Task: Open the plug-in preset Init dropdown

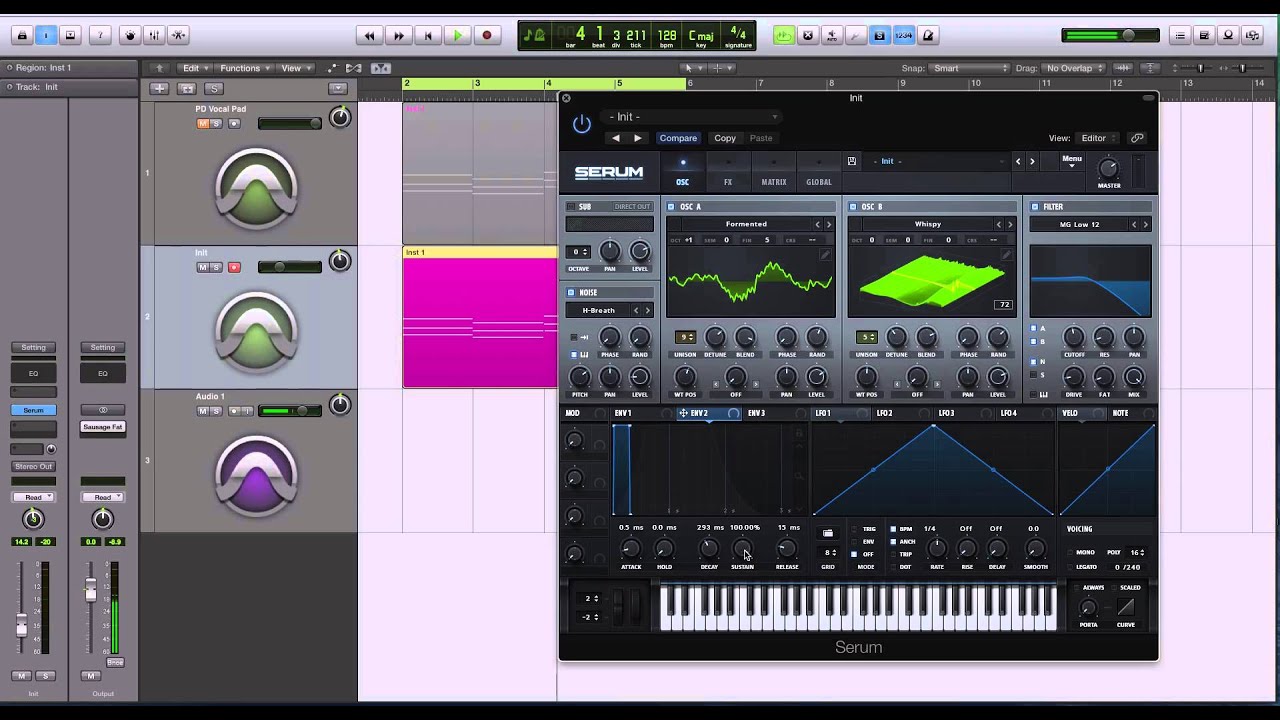Action: click(x=693, y=117)
